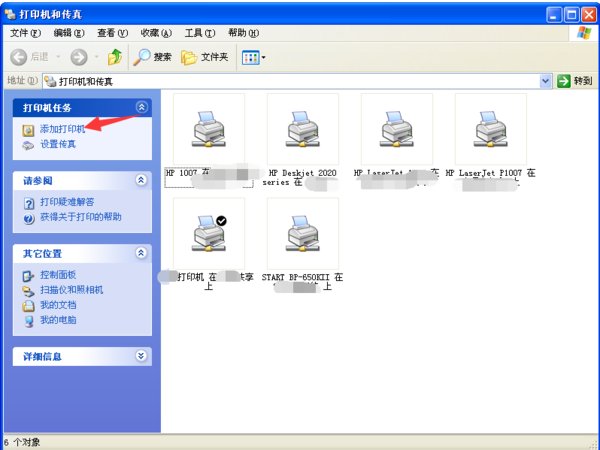Viewport: 600px width, 450px height.
Task: Select the START BP-650KII printer icon
Action: coord(303,233)
